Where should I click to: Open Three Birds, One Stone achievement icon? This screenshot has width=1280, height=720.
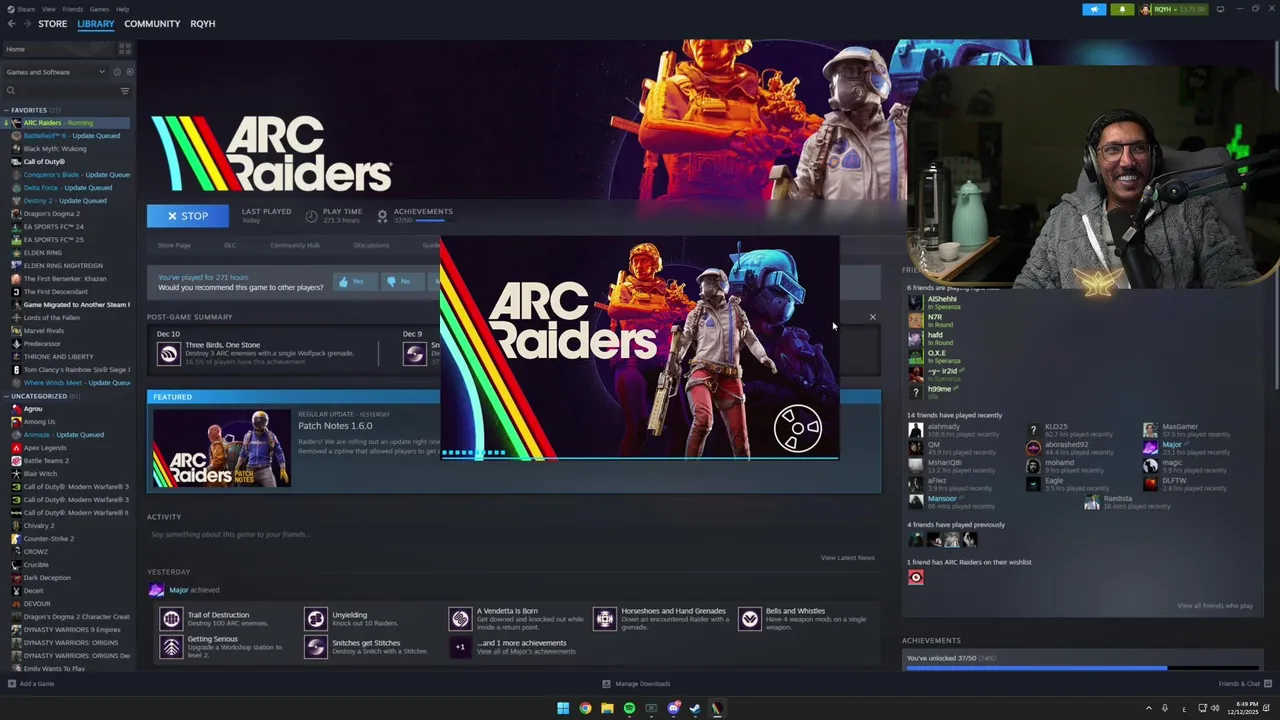pyautogui.click(x=168, y=353)
